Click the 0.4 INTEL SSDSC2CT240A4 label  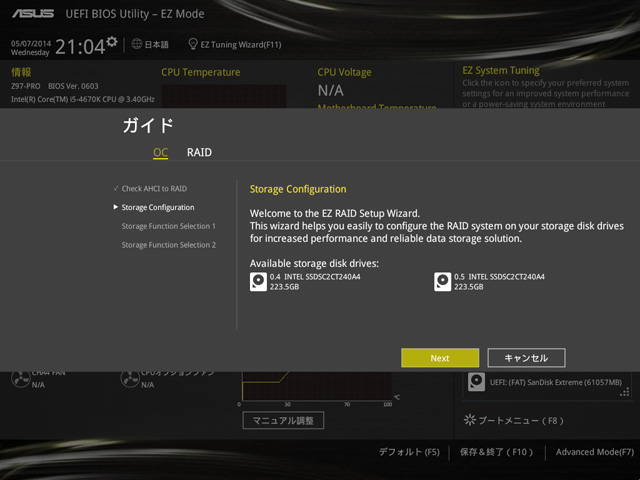tap(315, 277)
